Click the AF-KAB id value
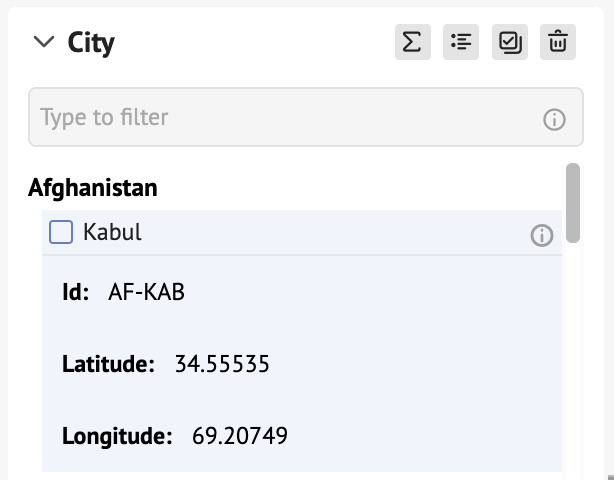 (146, 292)
